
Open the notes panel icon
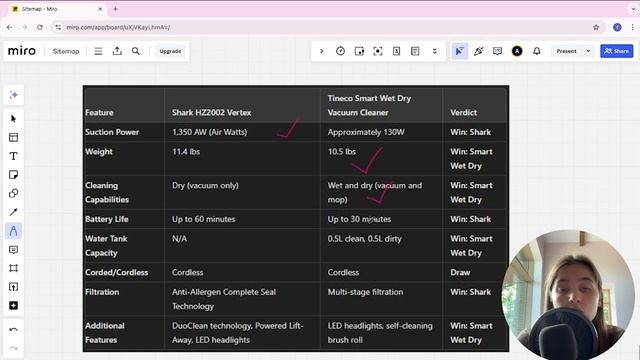coord(415,51)
